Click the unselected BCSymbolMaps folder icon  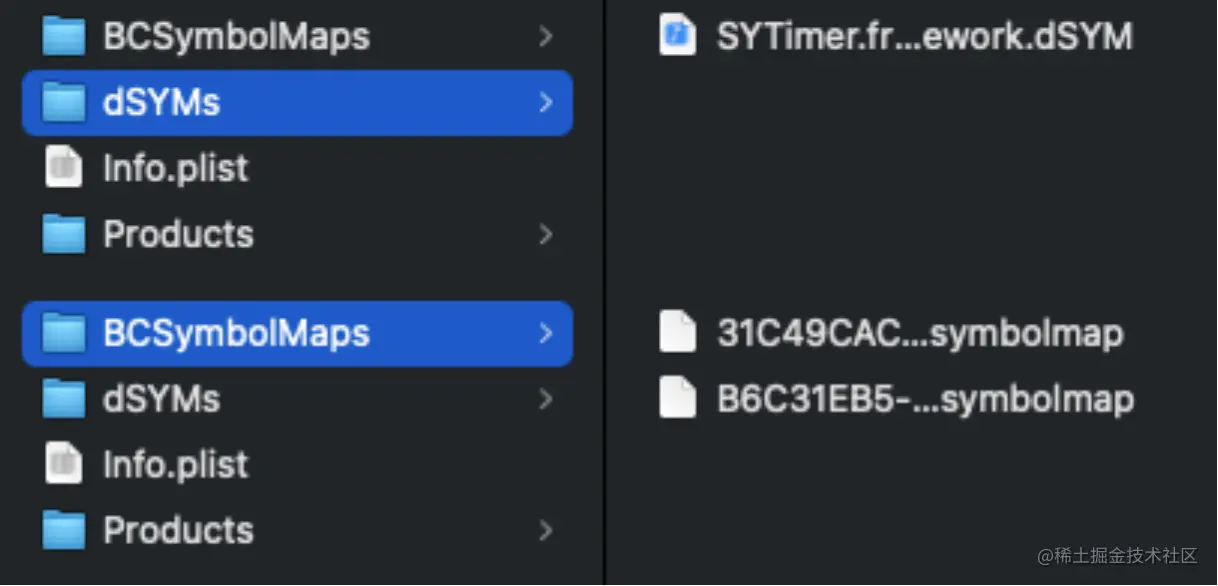tap(65, 37)
